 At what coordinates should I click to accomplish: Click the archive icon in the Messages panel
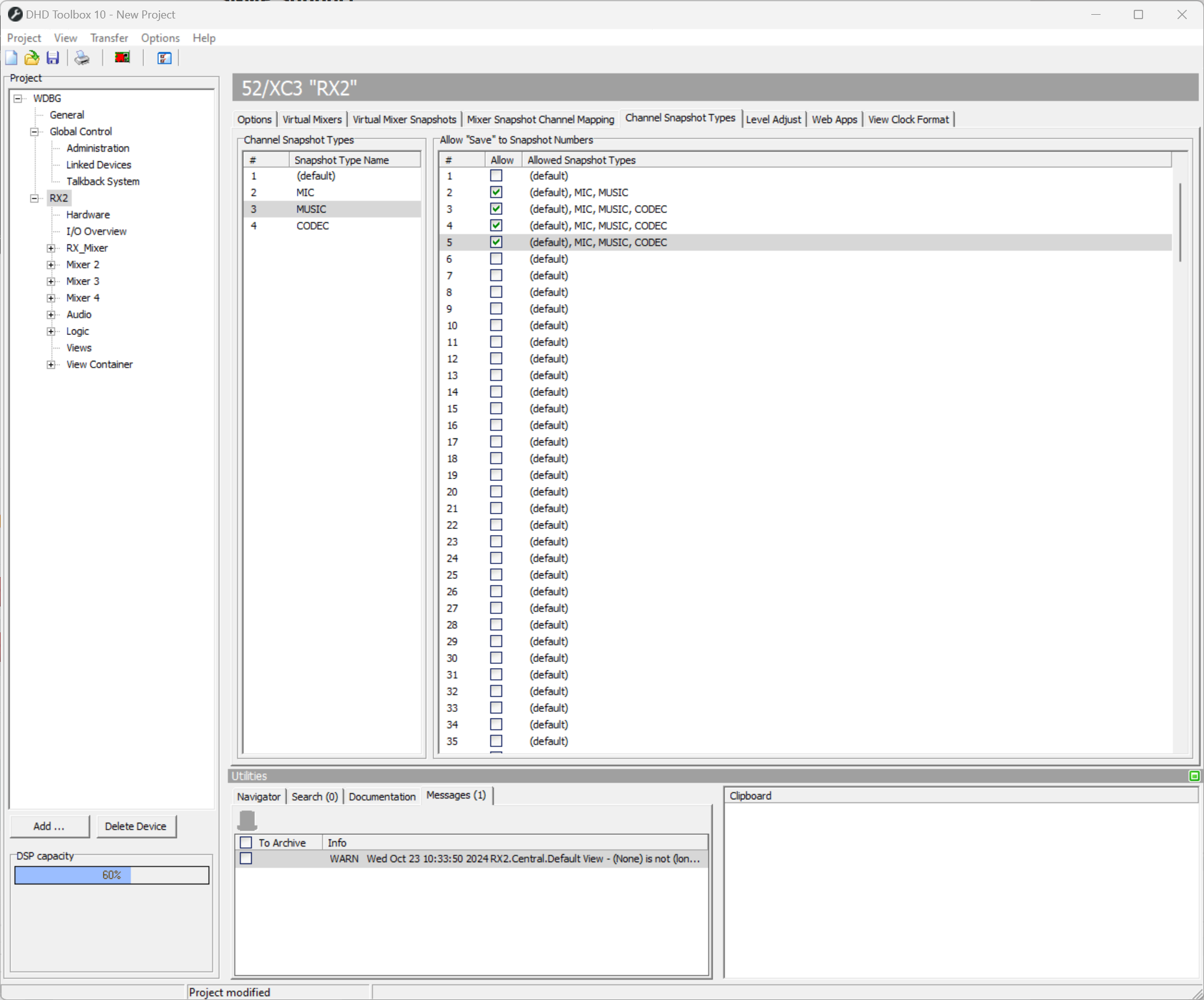click(x=248, y=821)
